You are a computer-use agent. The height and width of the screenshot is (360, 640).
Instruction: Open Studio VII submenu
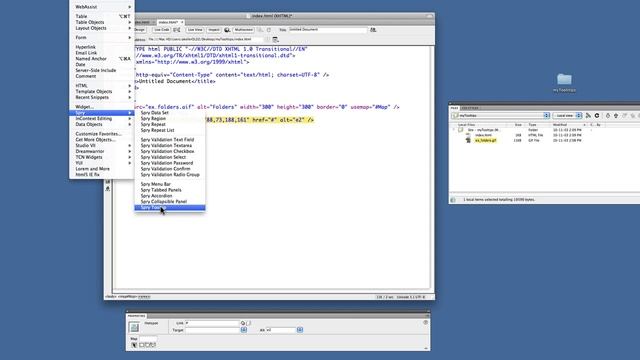click(102, 145)
